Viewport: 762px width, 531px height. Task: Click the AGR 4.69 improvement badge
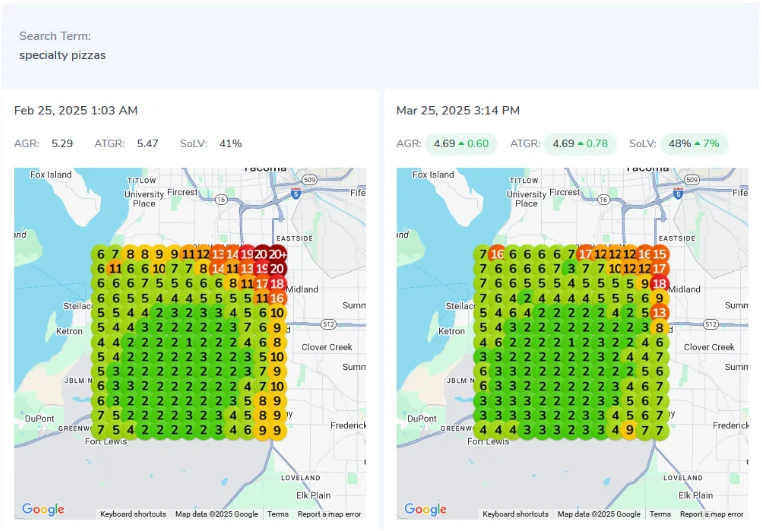tap(460, 143)
